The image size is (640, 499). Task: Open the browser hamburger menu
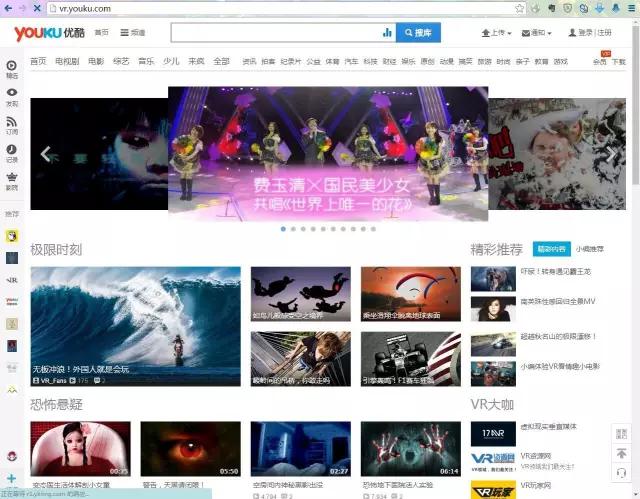pos(631,8)
